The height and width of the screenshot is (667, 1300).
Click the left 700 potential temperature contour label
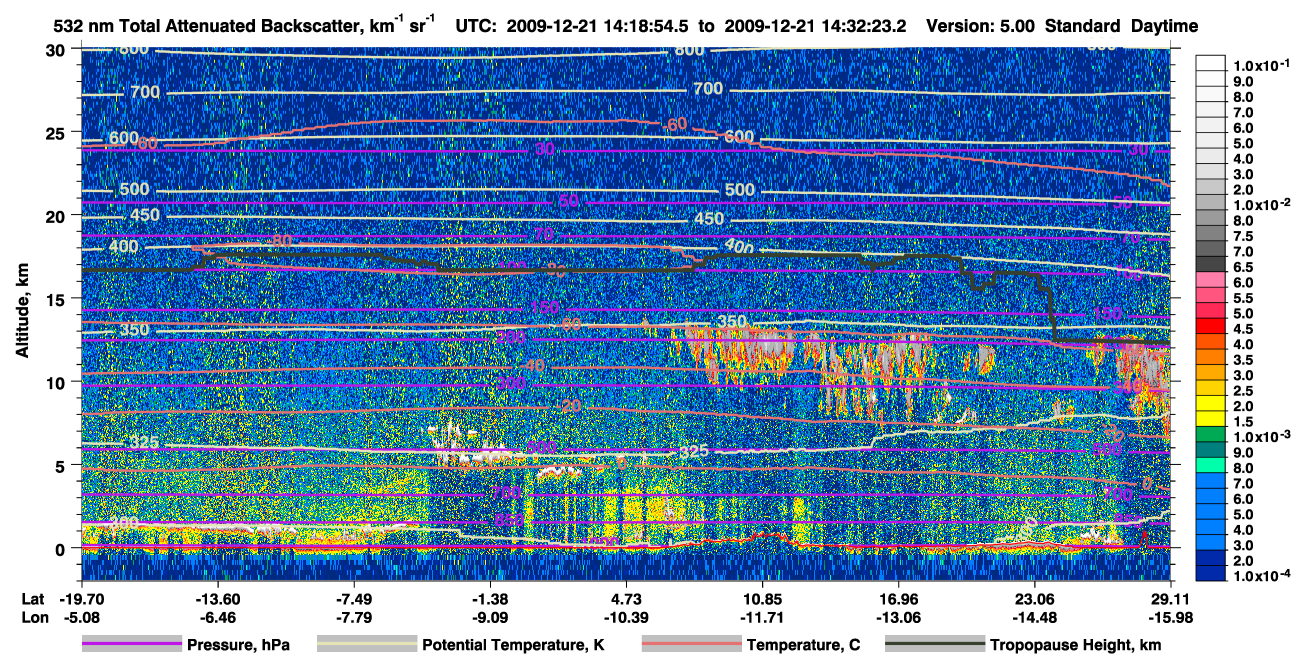click(145, 93)
